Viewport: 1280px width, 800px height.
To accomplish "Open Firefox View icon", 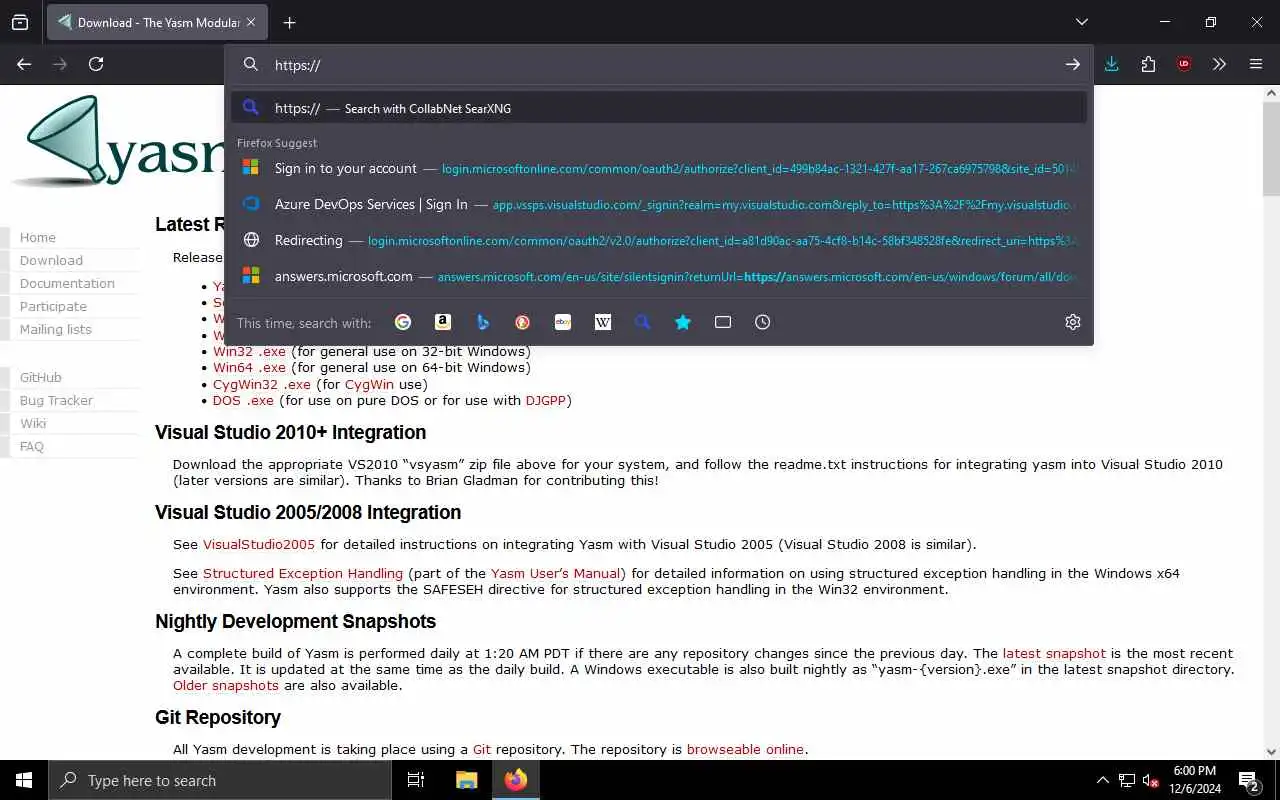I will coord(20,22).
